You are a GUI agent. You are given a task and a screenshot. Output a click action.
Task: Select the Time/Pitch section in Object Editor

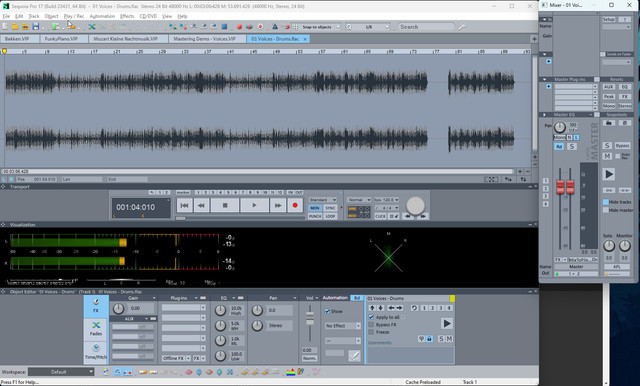[96, 352]
